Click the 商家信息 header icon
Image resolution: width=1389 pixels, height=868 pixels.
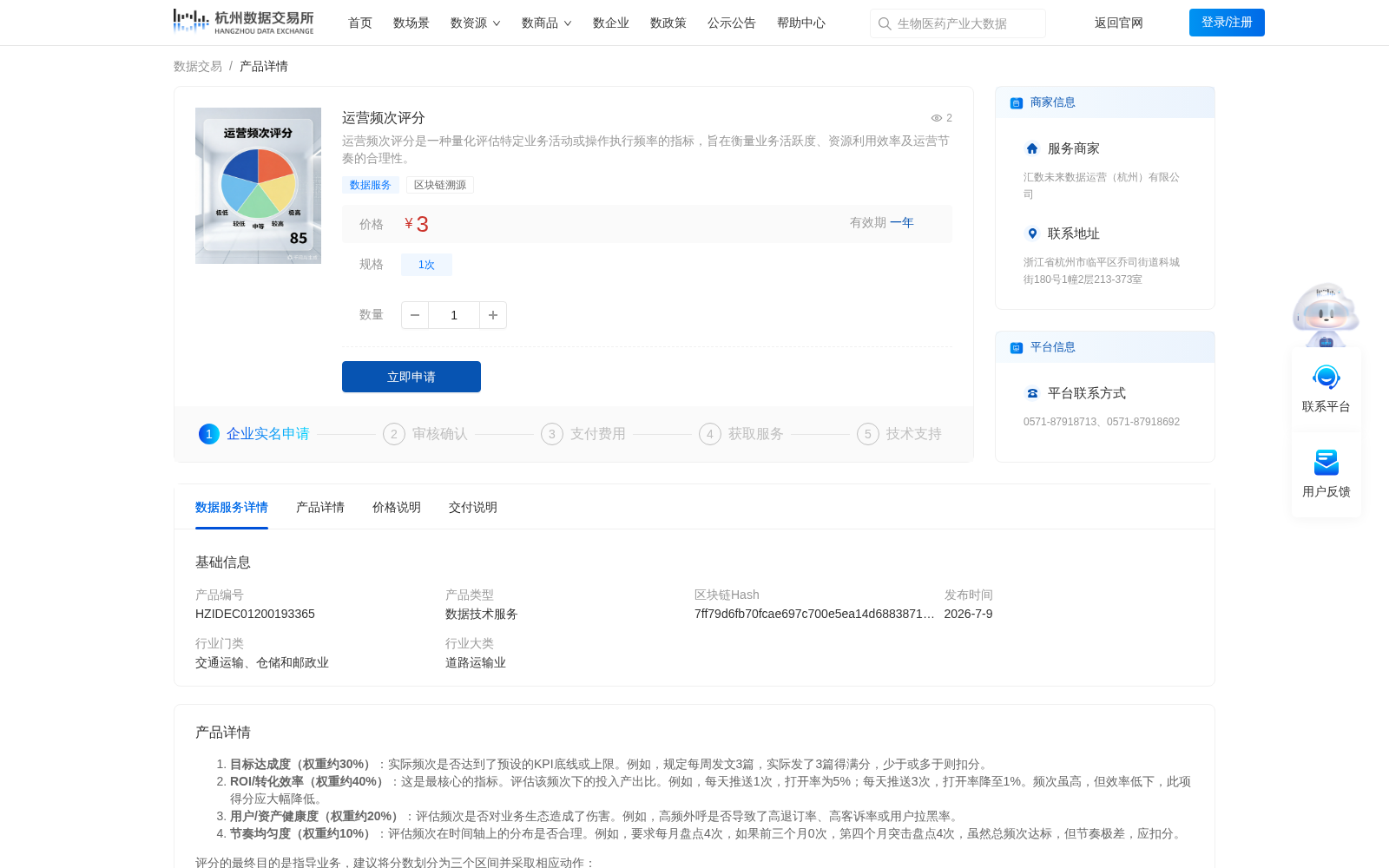coord(1017,103)
